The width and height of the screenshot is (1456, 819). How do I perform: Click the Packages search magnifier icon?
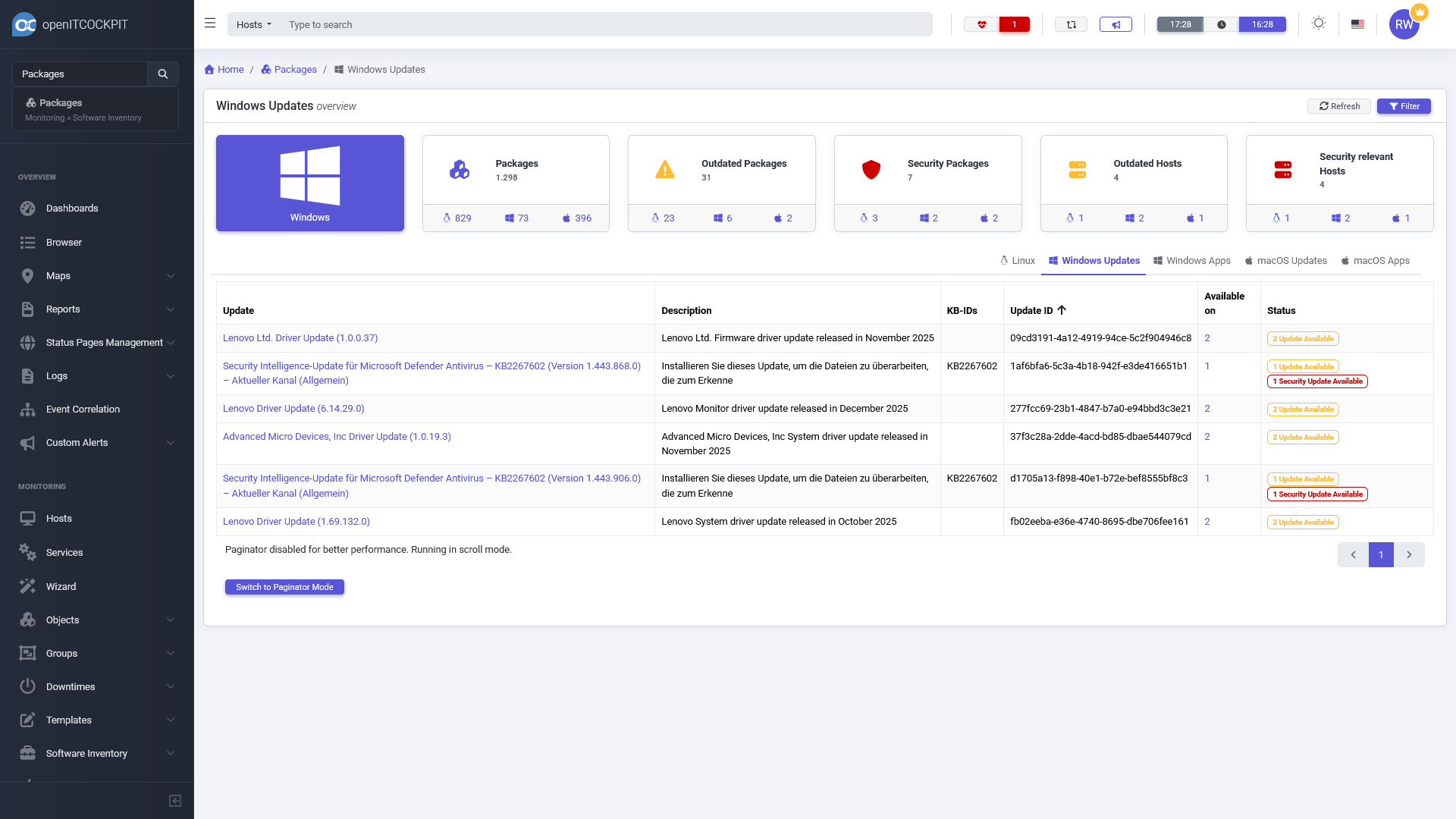[x=162, y=74]
